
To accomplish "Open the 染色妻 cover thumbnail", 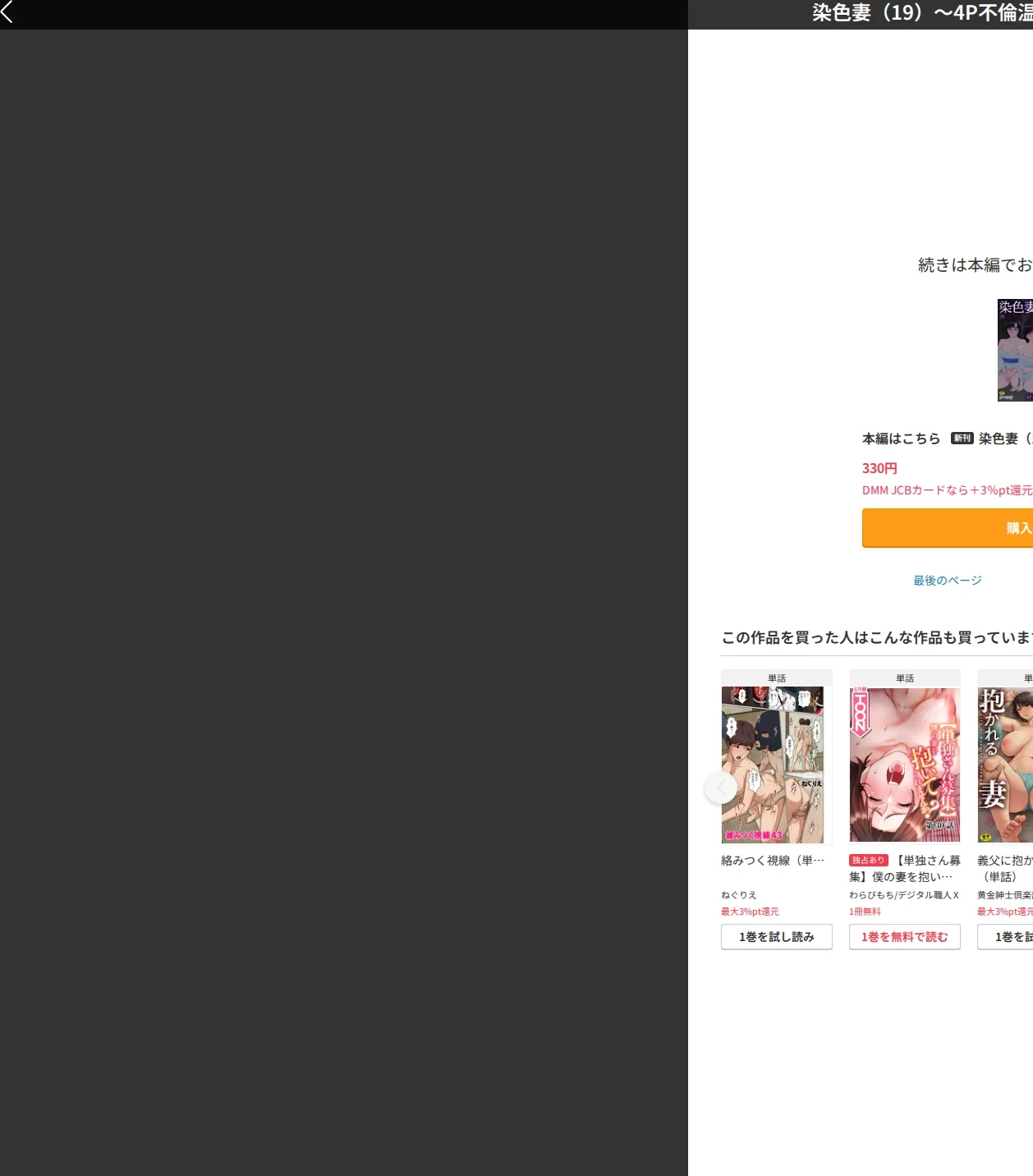I will point(1015,350).
